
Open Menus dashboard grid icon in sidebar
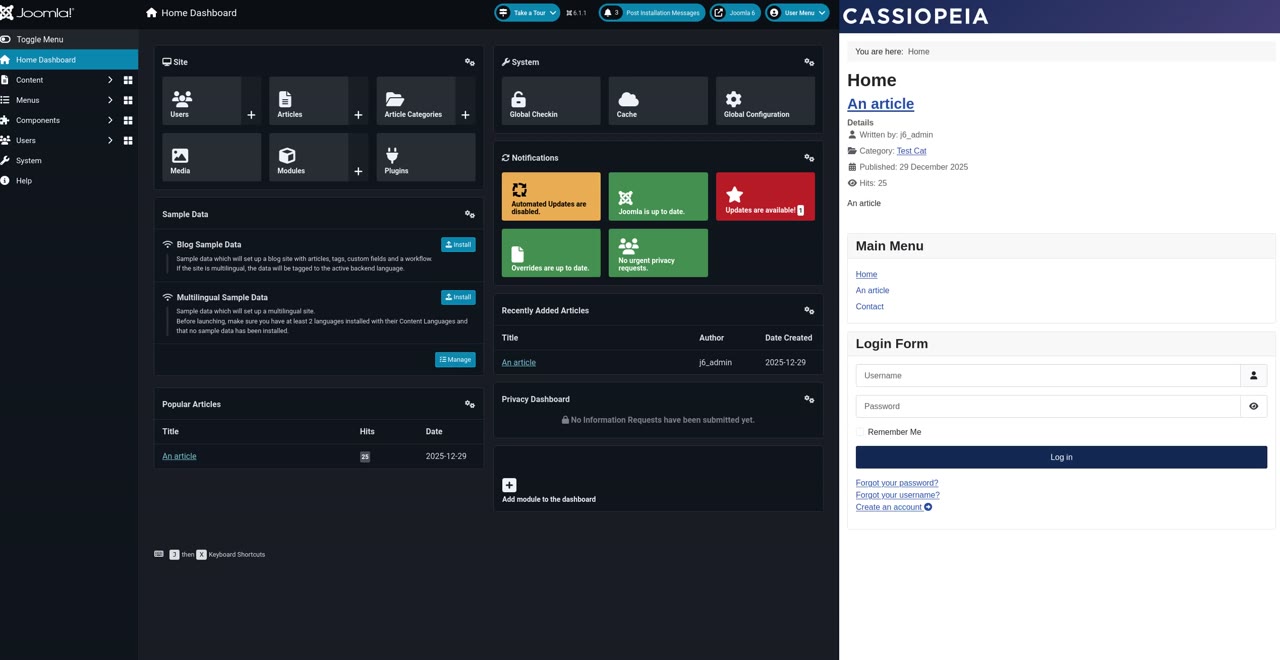(x=128, y=100)
